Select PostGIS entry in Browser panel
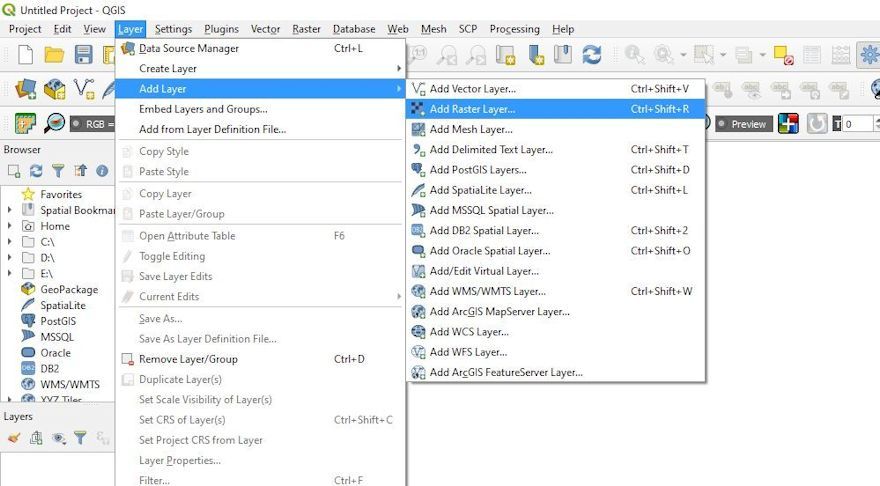Screen dimensions: 880x486 [x=58, y=321]
